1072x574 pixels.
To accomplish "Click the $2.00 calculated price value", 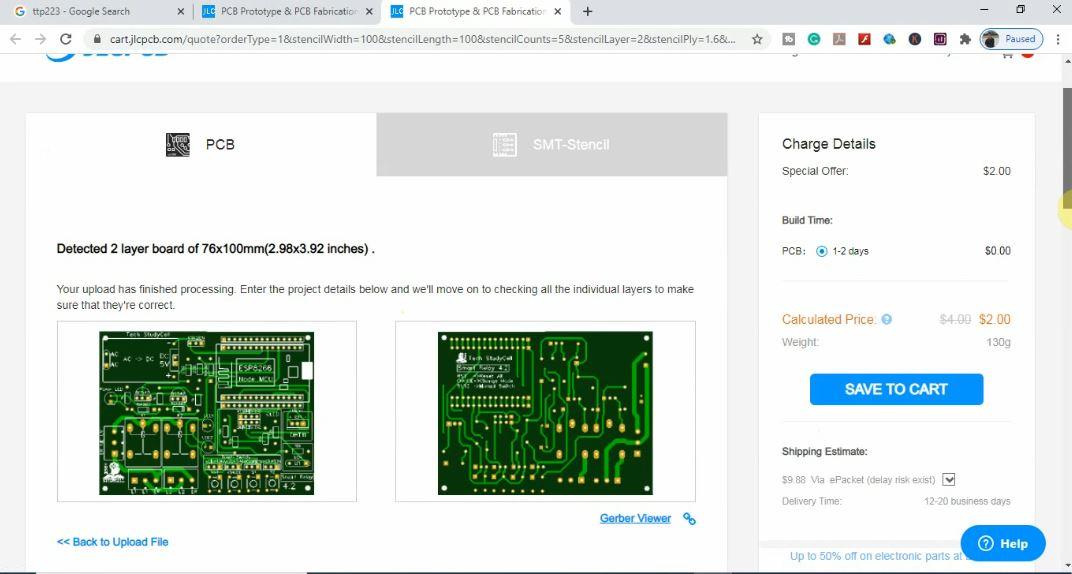I will pos(995,319).
